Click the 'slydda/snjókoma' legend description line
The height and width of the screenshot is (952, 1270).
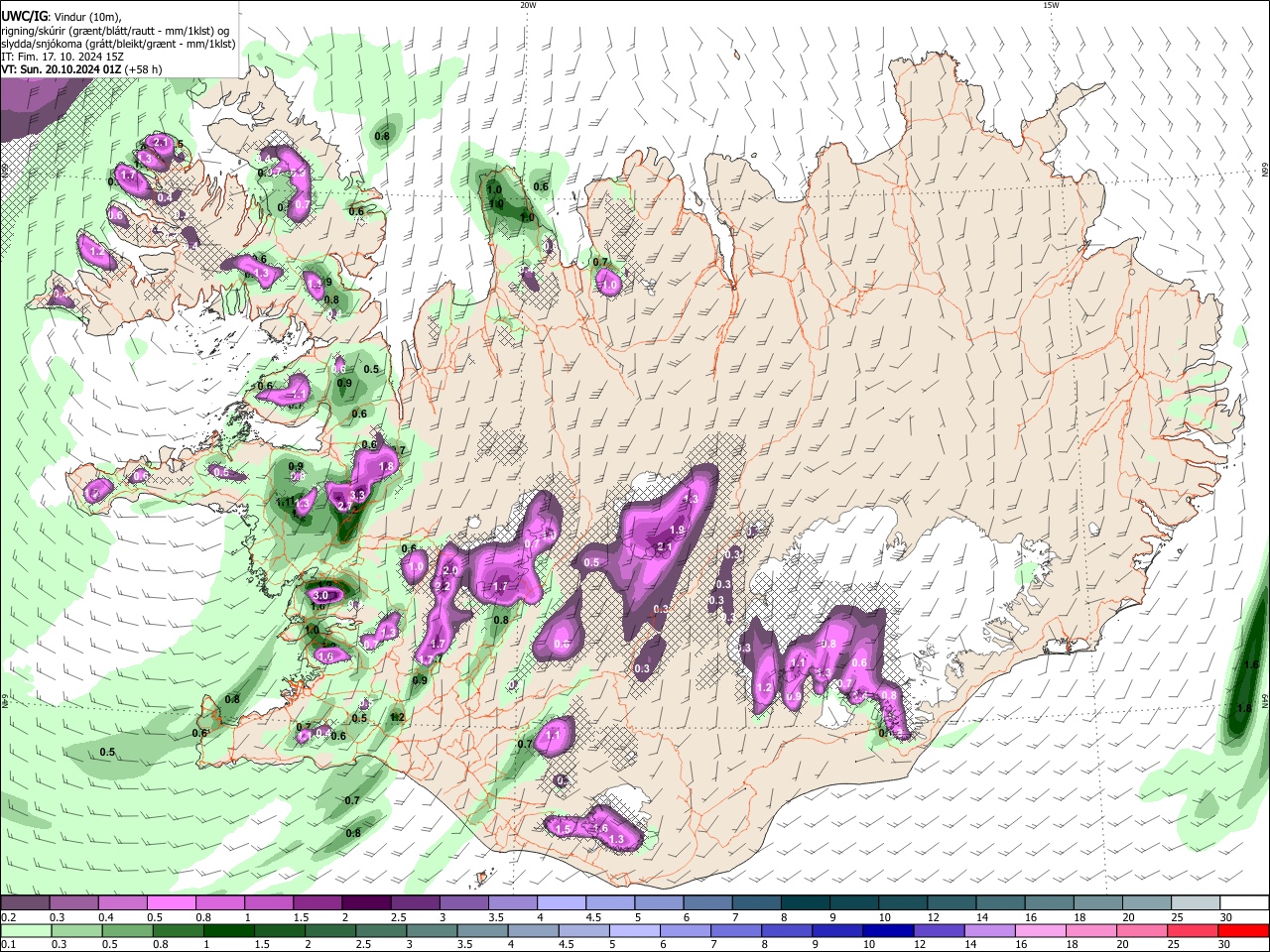[118, 44]
